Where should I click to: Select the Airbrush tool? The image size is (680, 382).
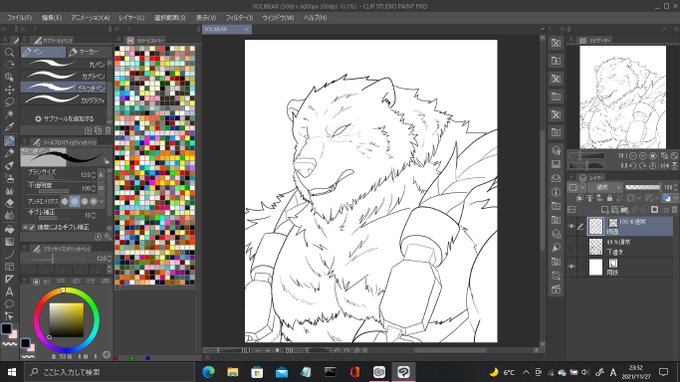point(9,178)
